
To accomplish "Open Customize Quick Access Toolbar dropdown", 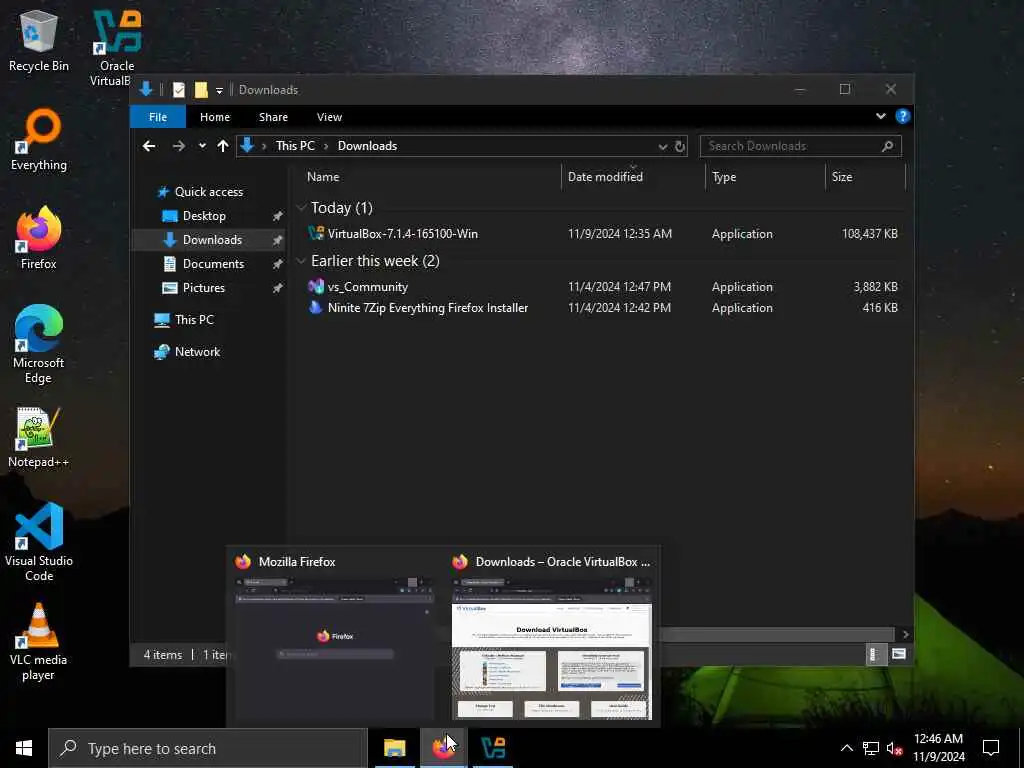I will click(219, 90).
